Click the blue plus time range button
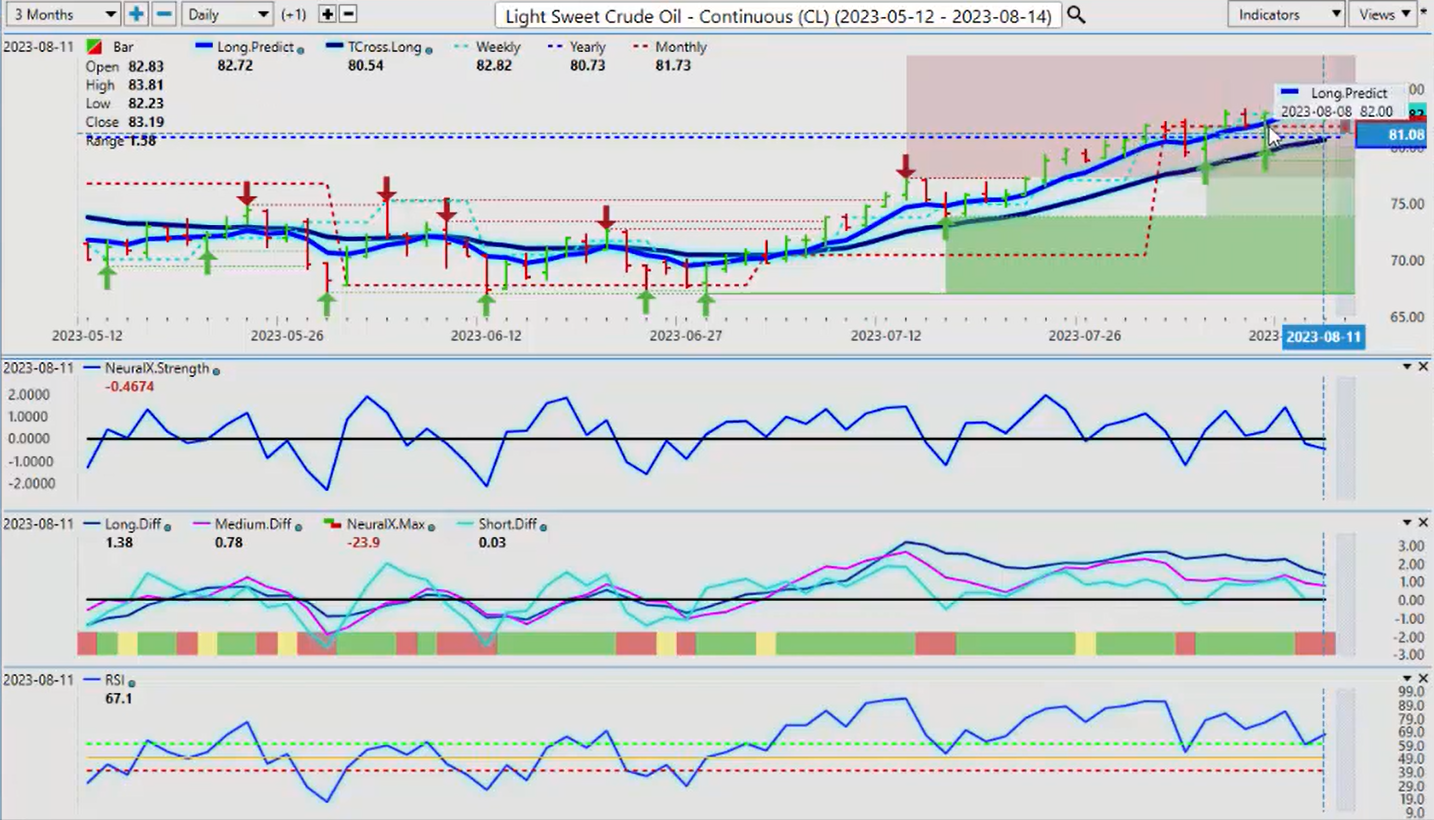The image size is (1434, 820). [136, 14]
